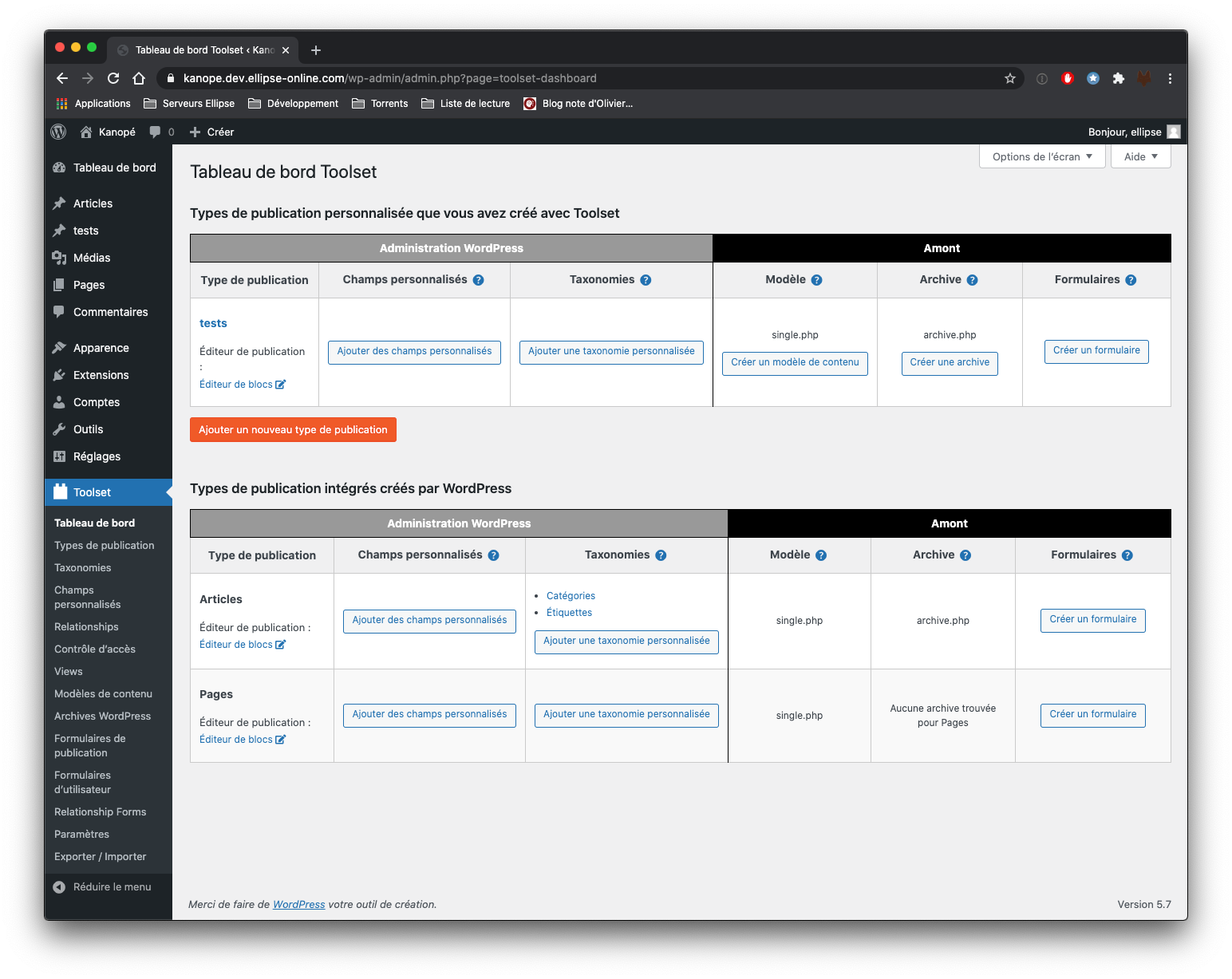Open the Applications bookmarks shortcut

pyautogui.click(x=93, y=104)
